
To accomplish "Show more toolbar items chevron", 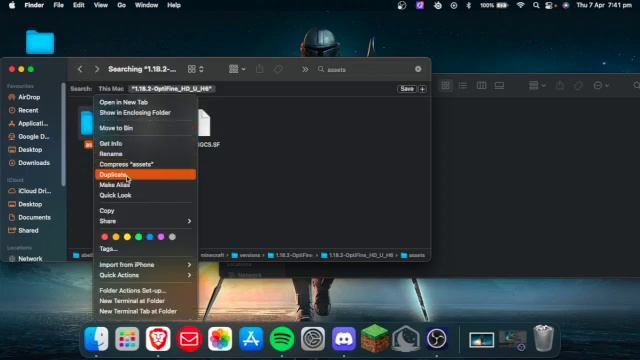I will pos(305,69).
